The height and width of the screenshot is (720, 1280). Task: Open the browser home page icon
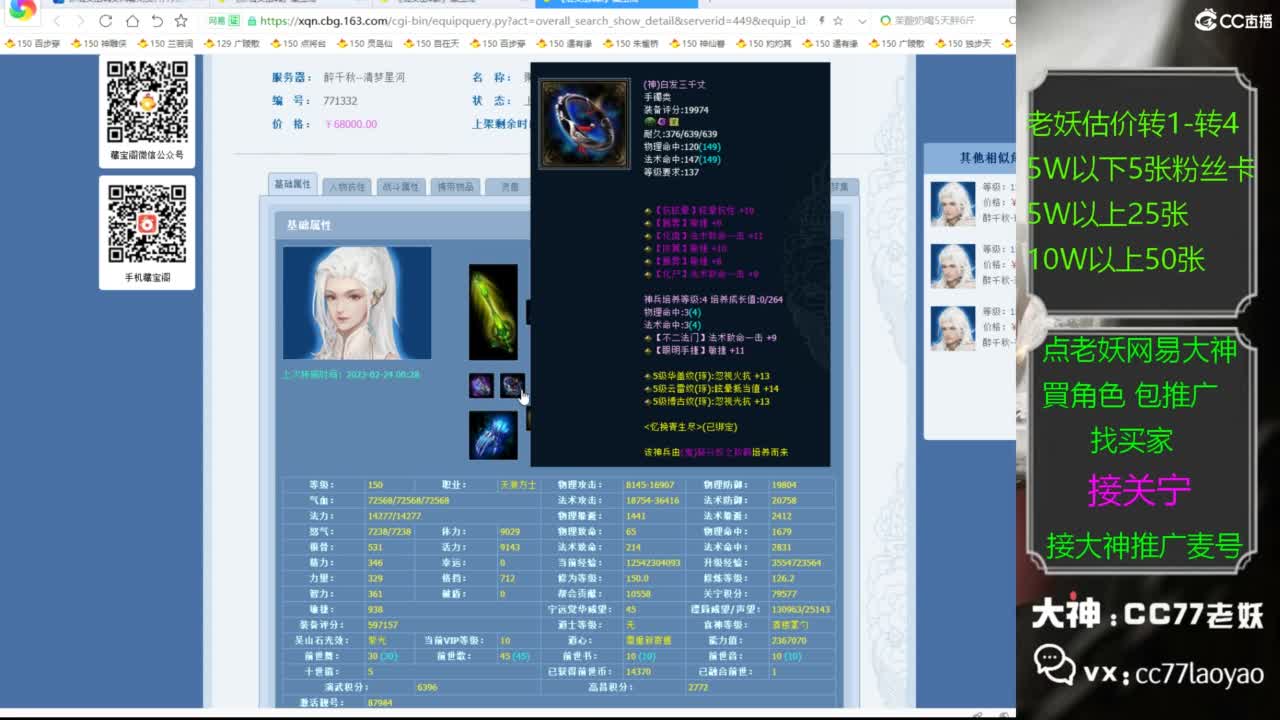132,21
